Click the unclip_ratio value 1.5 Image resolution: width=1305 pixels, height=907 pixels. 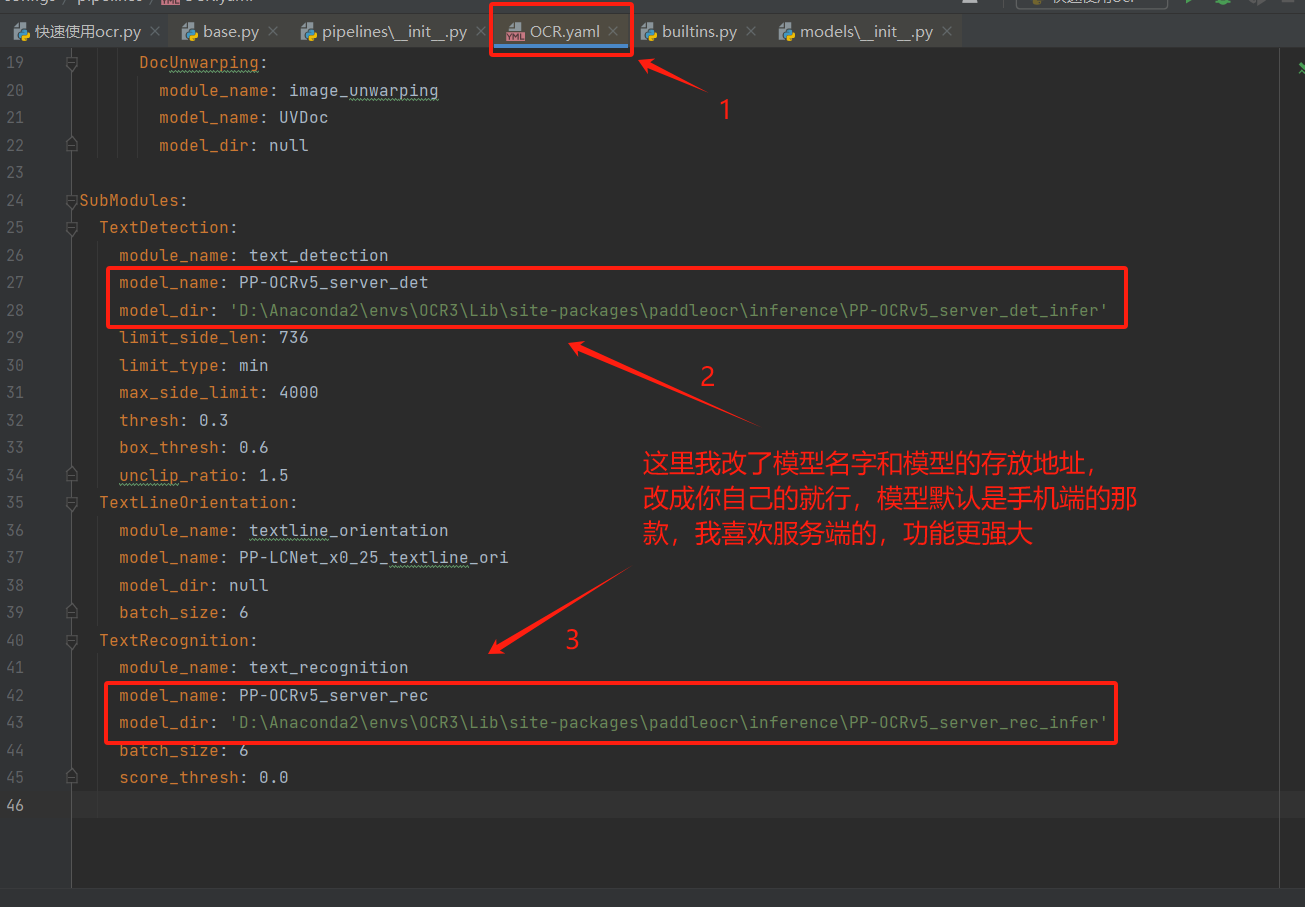(274, 475)
